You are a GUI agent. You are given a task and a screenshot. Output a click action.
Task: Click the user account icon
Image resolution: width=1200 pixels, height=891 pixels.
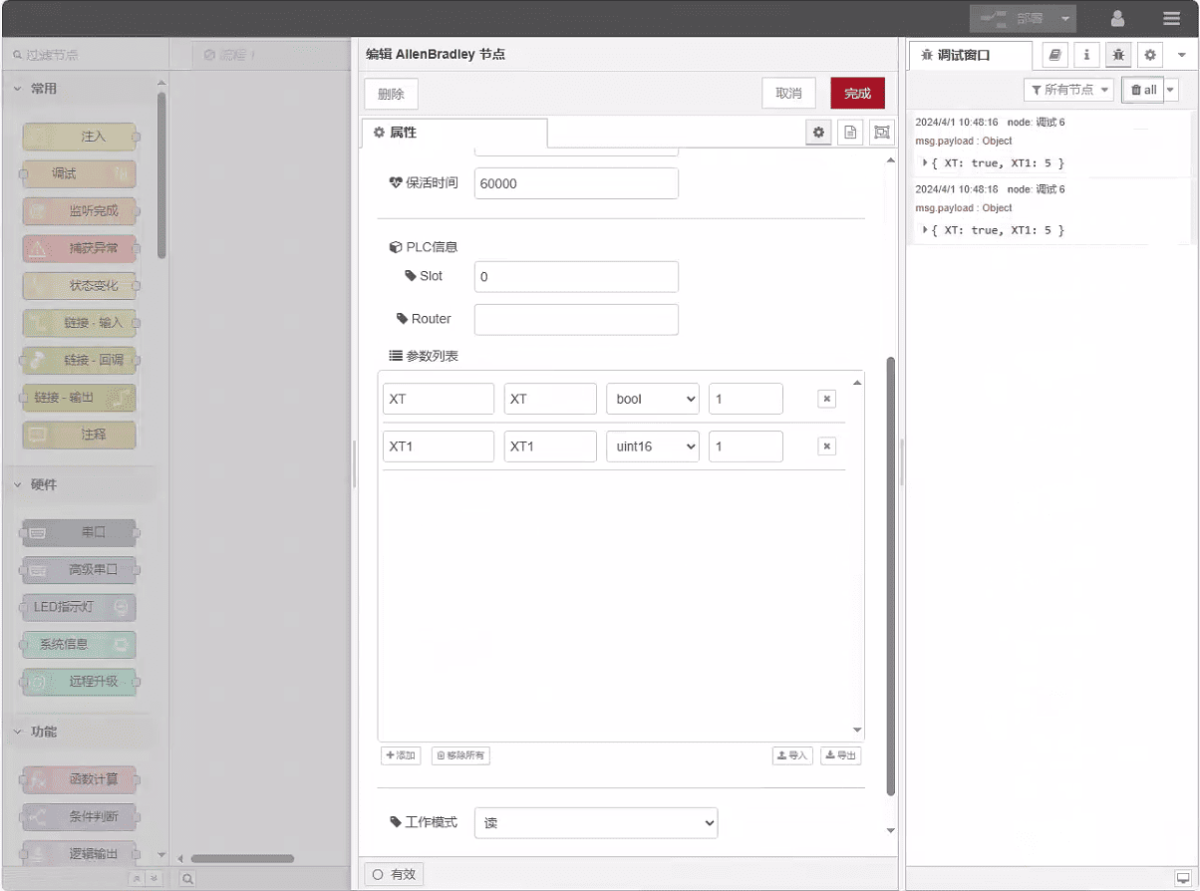[x=1118, y=18]
